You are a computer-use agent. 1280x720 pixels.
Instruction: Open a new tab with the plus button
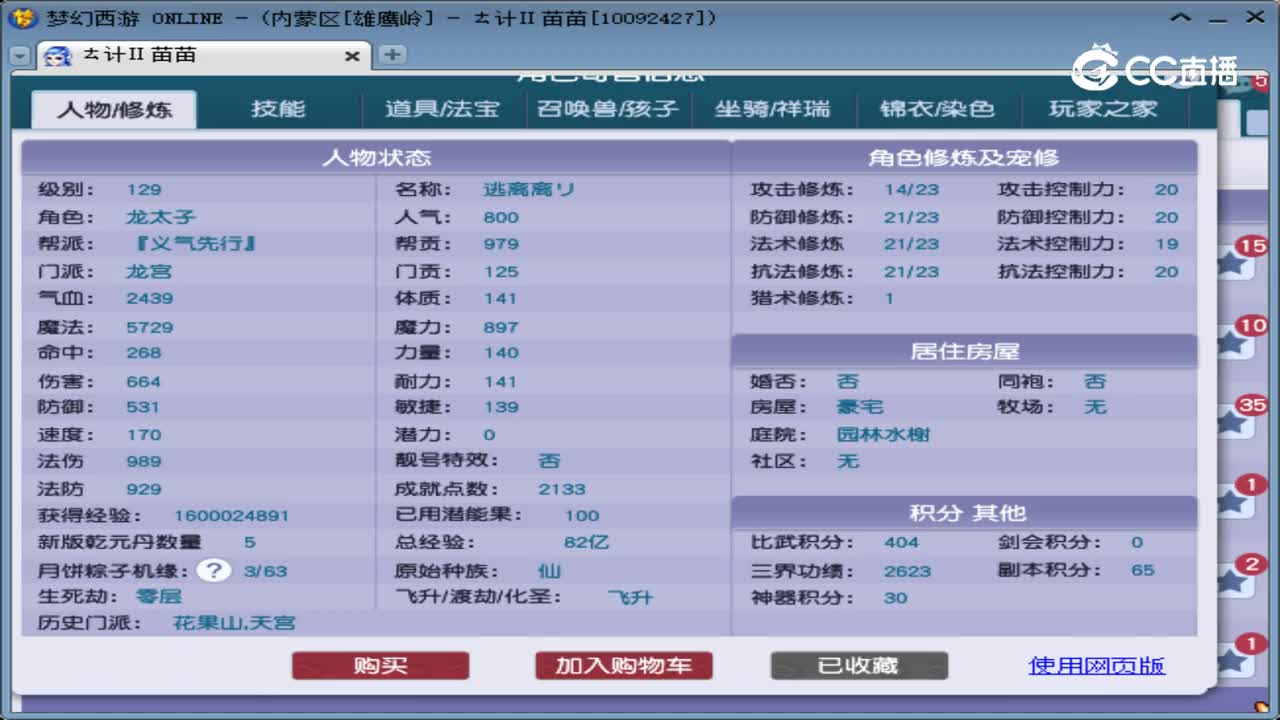tap(390, 57)
